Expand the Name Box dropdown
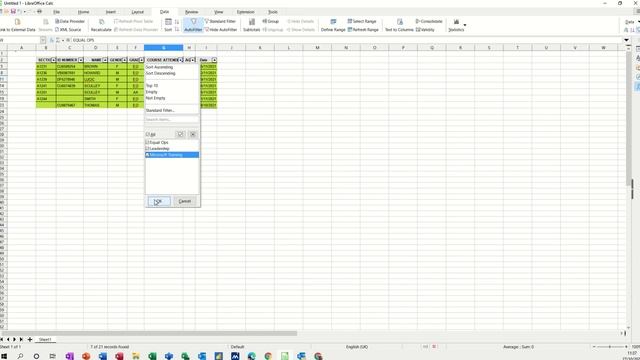The width and height of the screenshot is (640, 360). (43, 40)
